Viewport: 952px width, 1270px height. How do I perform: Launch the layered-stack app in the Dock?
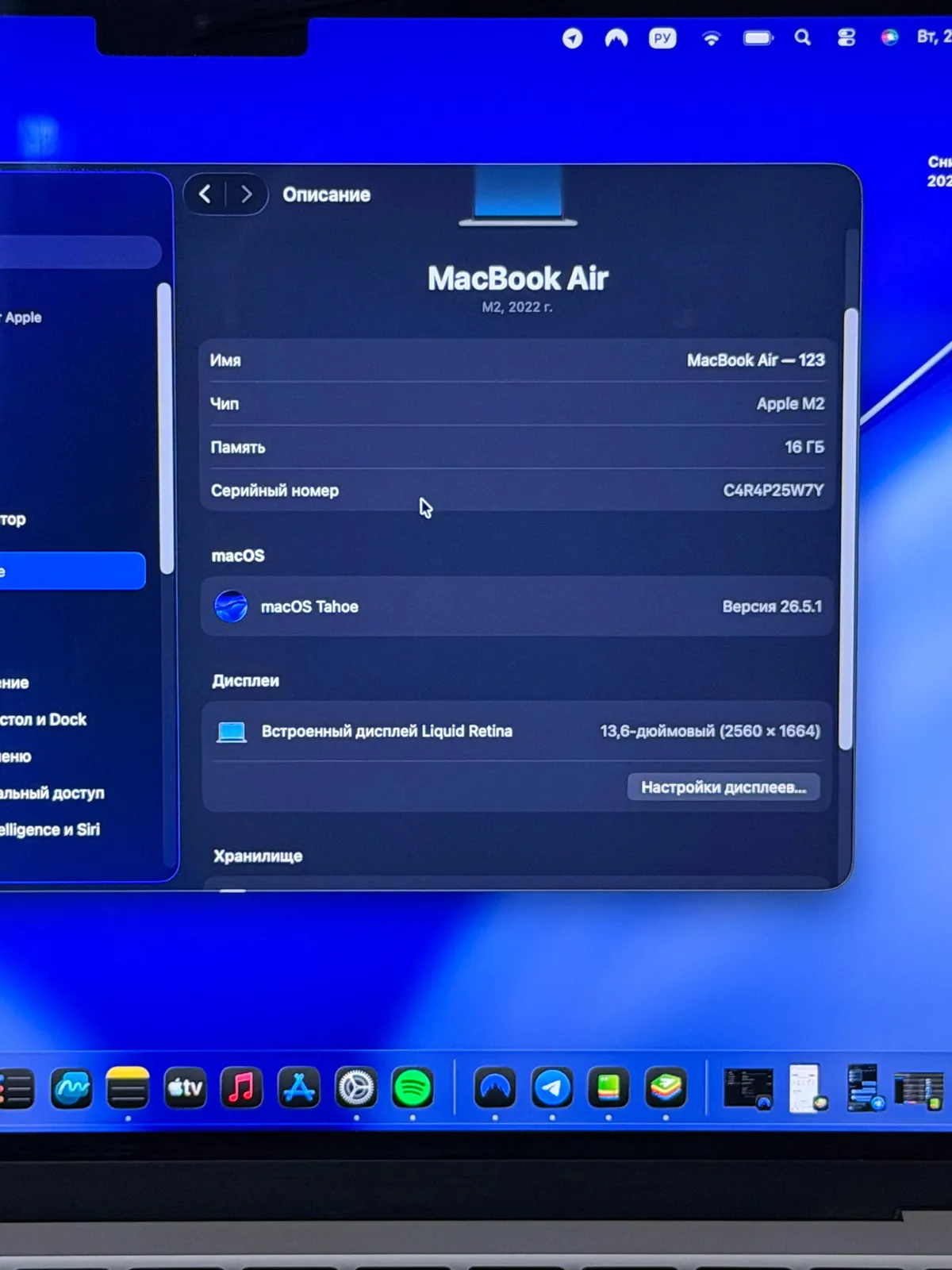coord(666,1088)
